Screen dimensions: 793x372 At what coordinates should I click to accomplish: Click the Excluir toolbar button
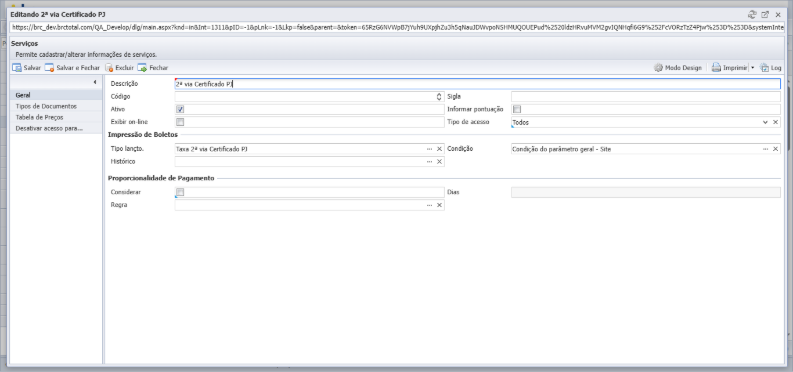tap(119, 68)
